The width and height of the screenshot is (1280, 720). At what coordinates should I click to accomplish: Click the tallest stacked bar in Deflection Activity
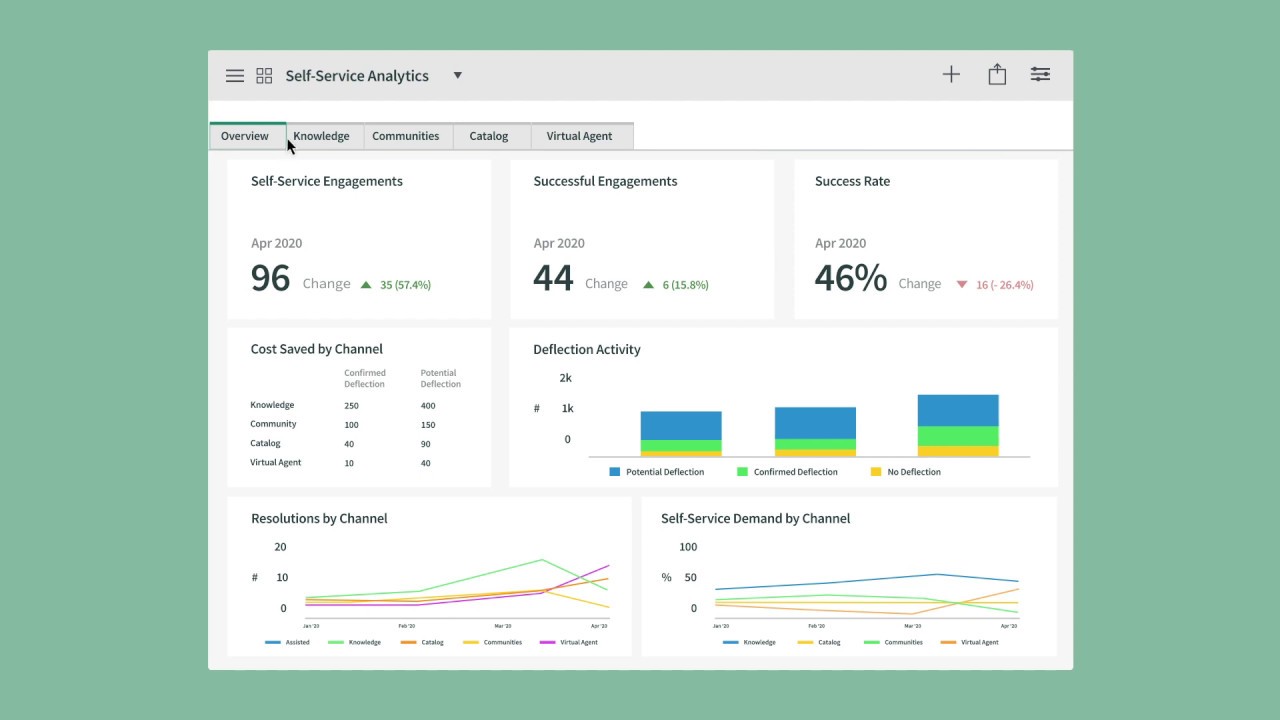coord(958,426)
